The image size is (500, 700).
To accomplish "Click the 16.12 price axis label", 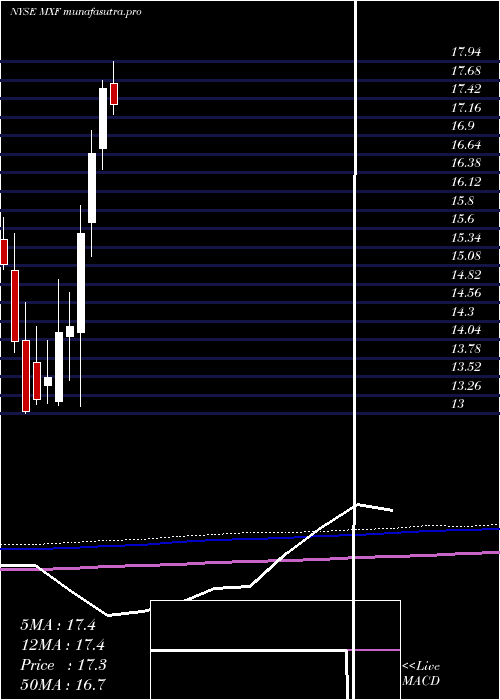I will point(466,182).
